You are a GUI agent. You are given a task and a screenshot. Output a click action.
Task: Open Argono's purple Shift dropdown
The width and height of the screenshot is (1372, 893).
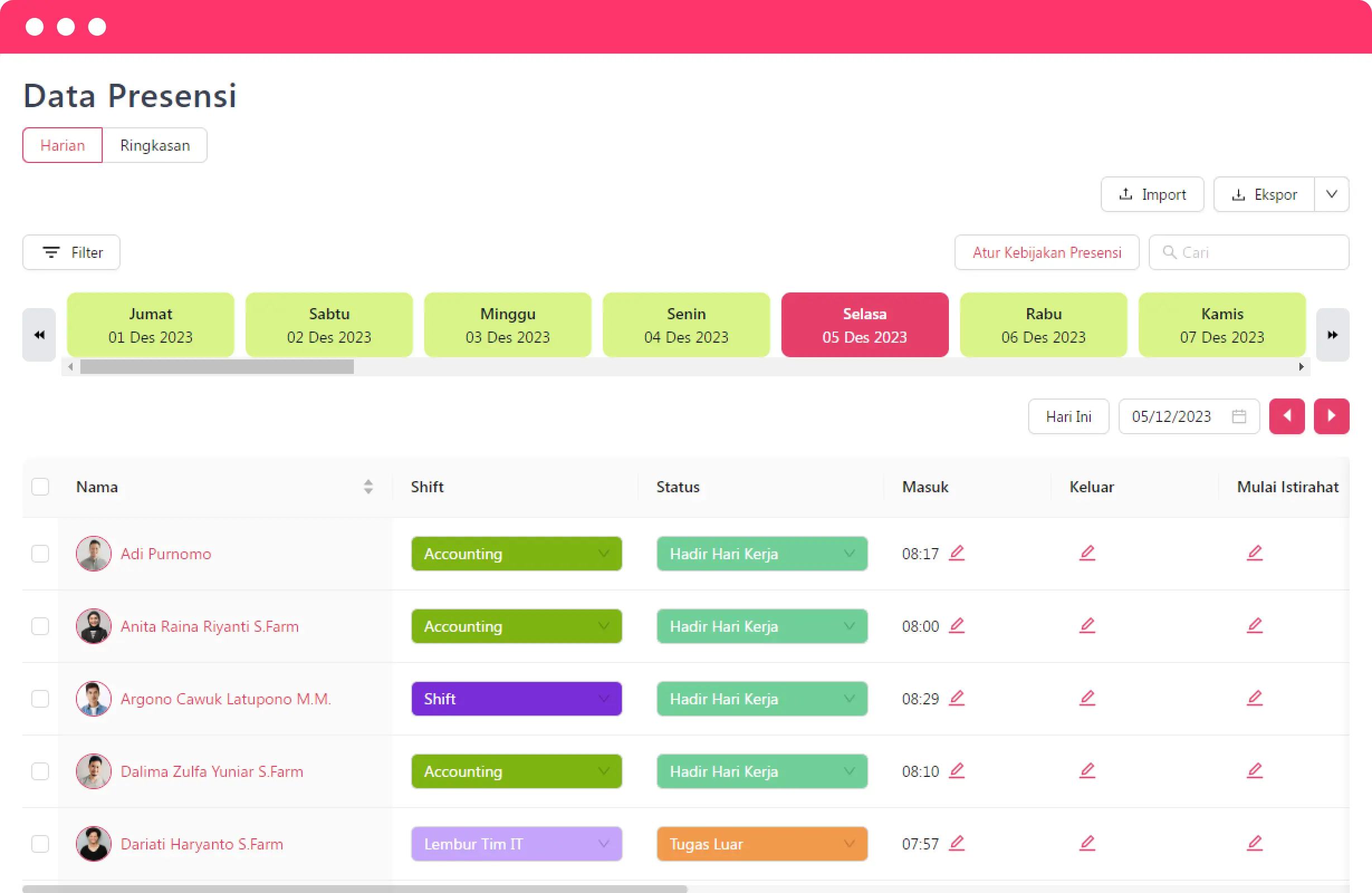[x=516, y=699]
